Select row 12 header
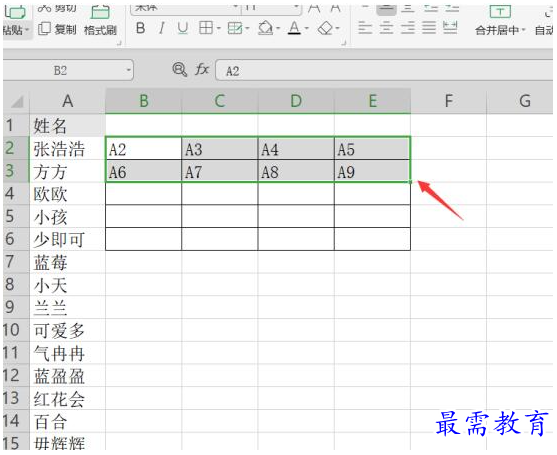The width and height of the screenshot is (557, 455). tap(16, 375)
